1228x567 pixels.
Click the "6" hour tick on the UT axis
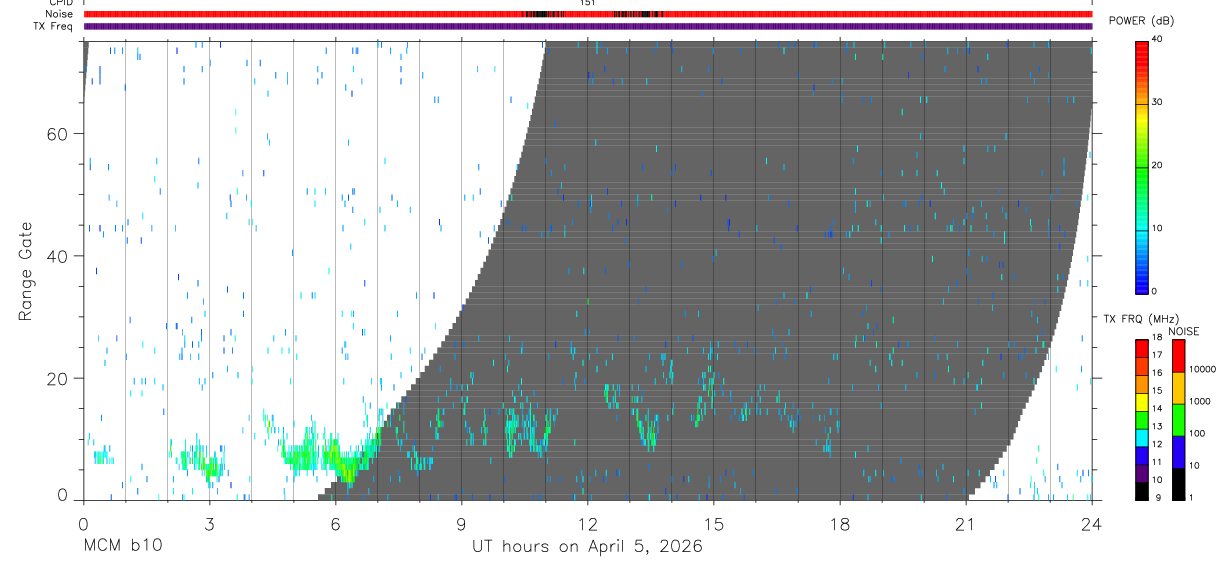[335, 524]
